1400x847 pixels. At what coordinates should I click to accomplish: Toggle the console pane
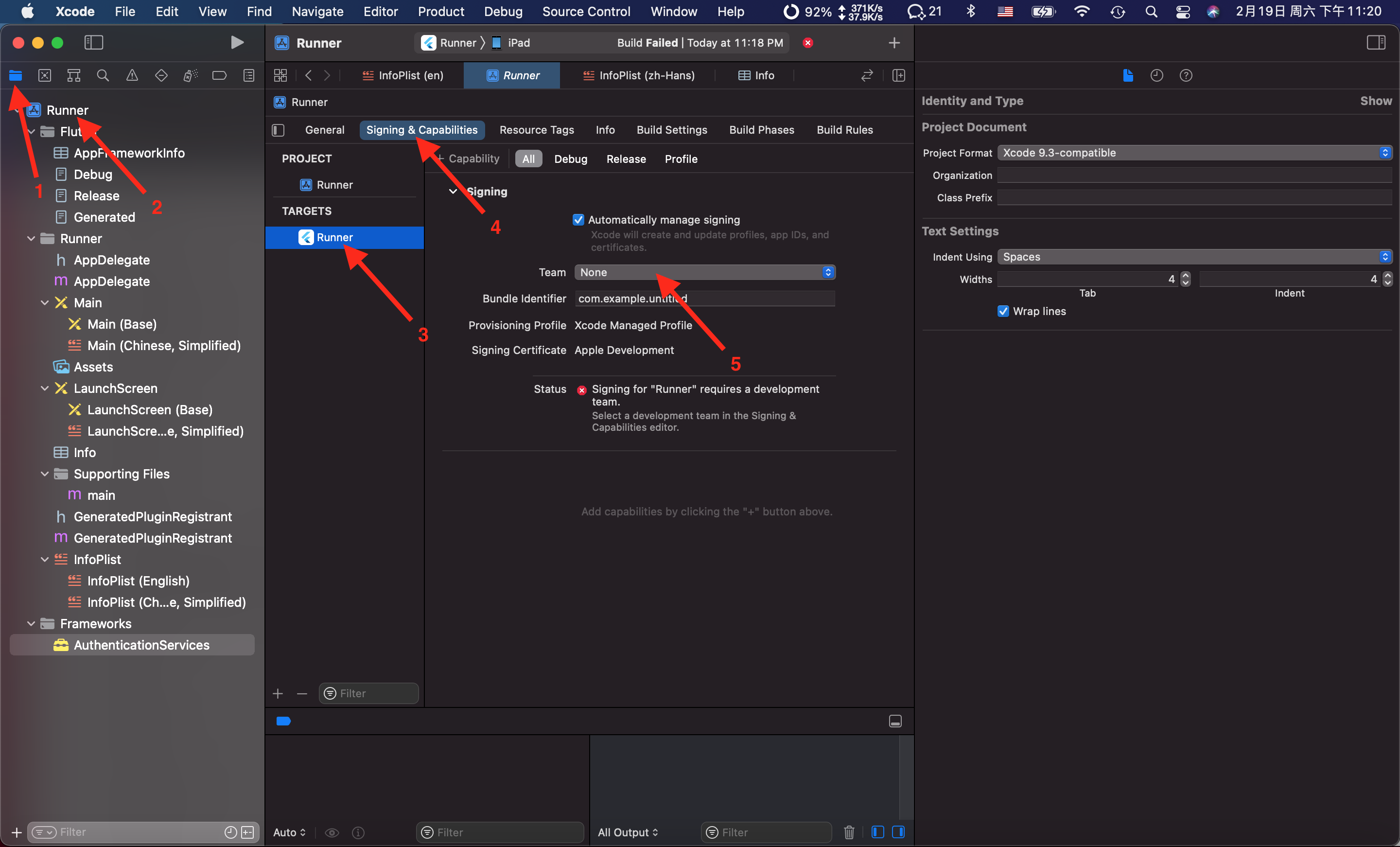(898, 832)
